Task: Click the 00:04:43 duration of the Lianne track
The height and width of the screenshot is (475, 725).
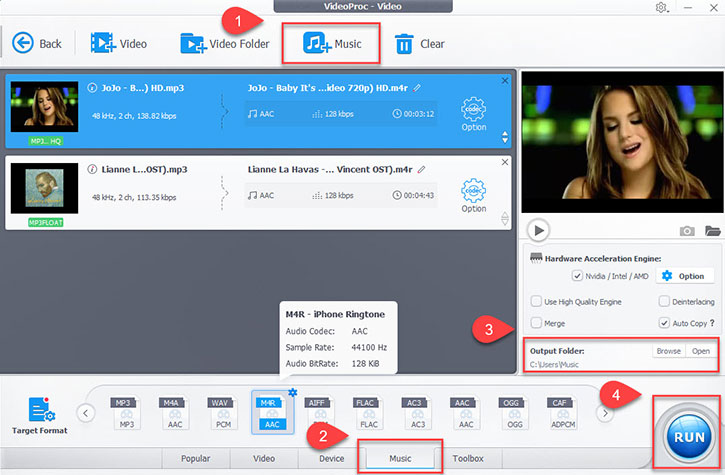Action: (x=413, y=195)
